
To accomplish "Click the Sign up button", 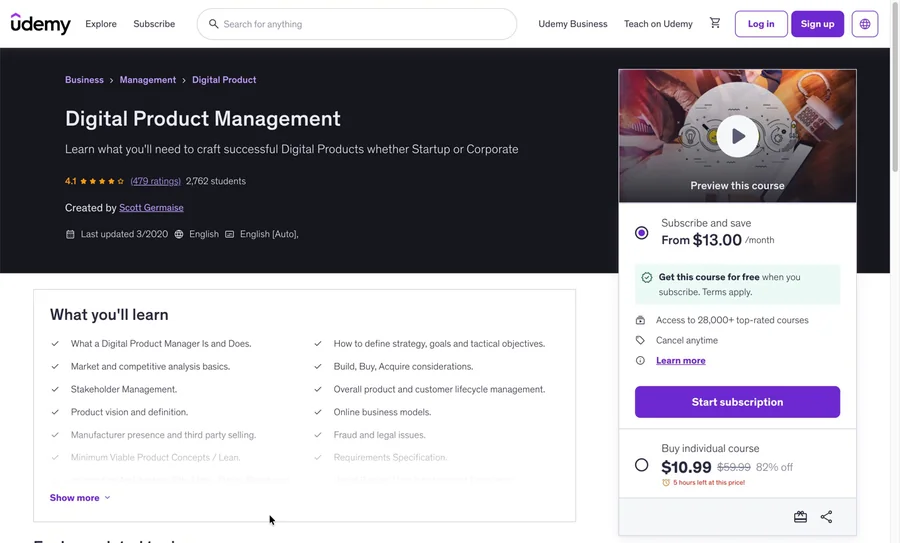I will (x=817, y=24).
